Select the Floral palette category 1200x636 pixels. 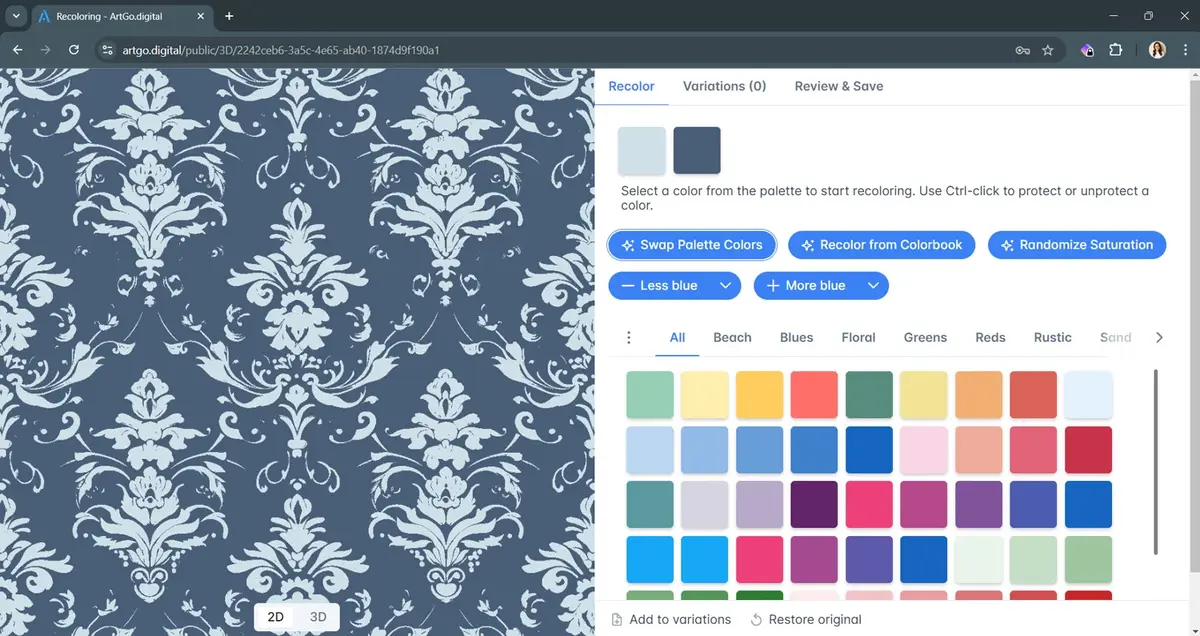(x=858, y=337)
